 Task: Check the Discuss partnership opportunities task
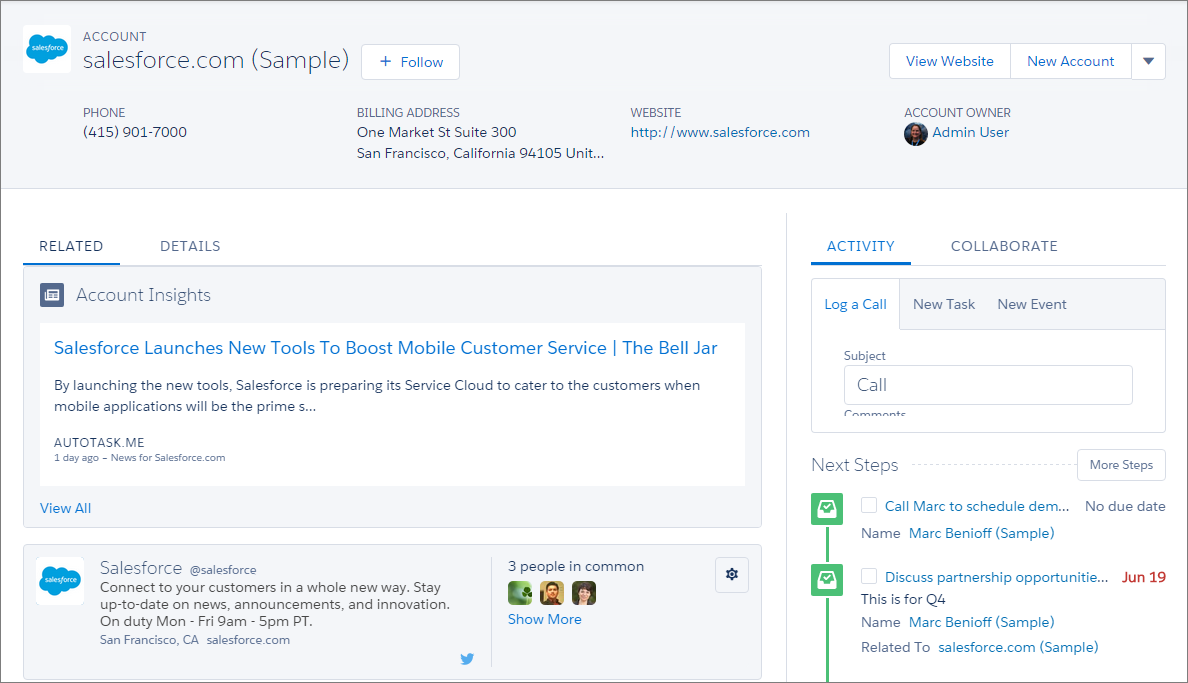point(869,577)
